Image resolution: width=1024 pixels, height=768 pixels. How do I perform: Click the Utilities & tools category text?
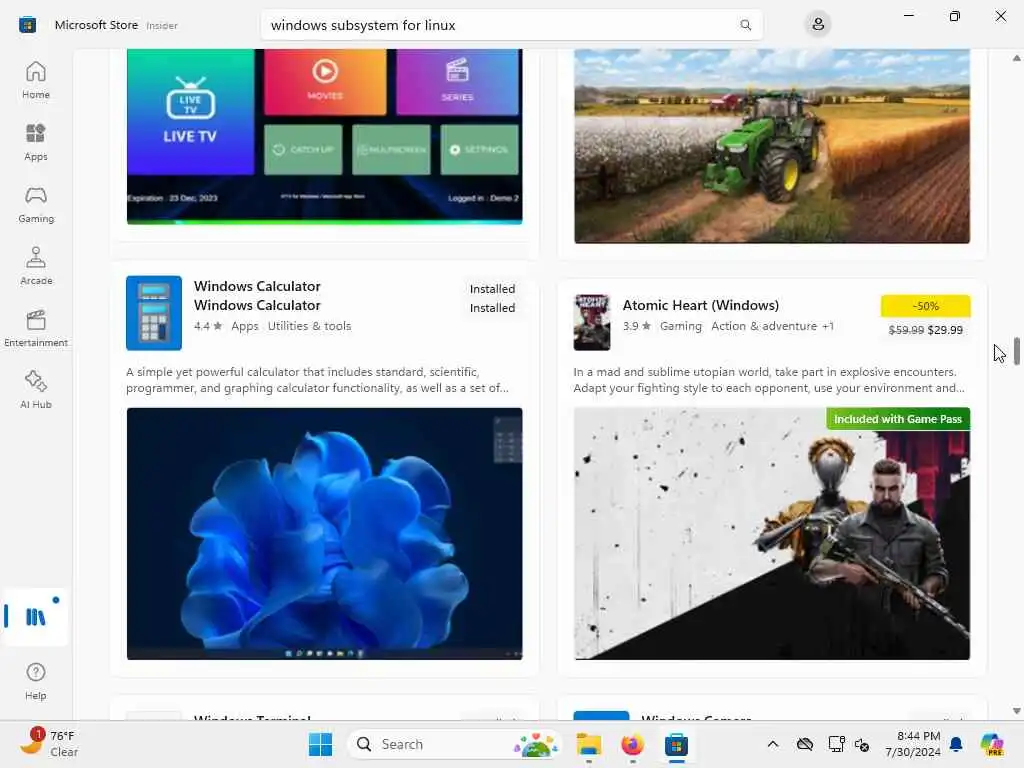[309, 326]
